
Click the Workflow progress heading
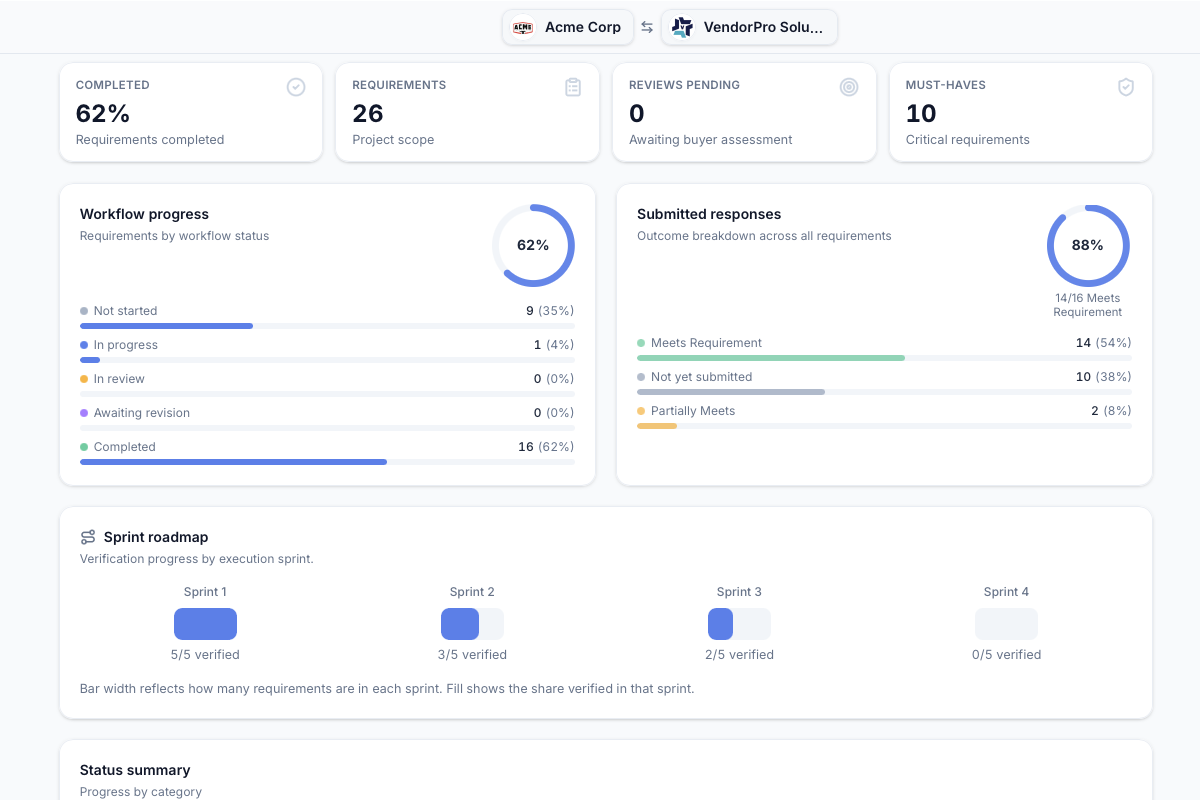144,214
